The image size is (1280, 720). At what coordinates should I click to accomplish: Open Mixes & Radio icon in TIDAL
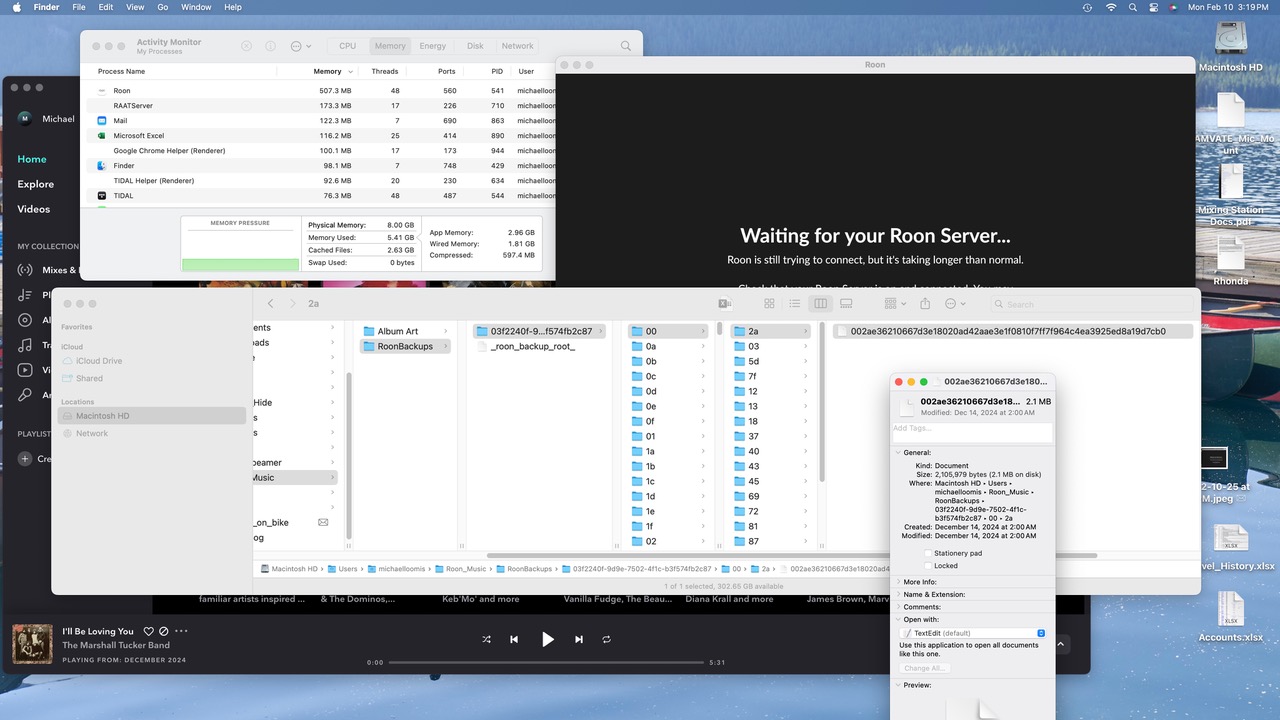pyautogui.click(x=25, y=270)
